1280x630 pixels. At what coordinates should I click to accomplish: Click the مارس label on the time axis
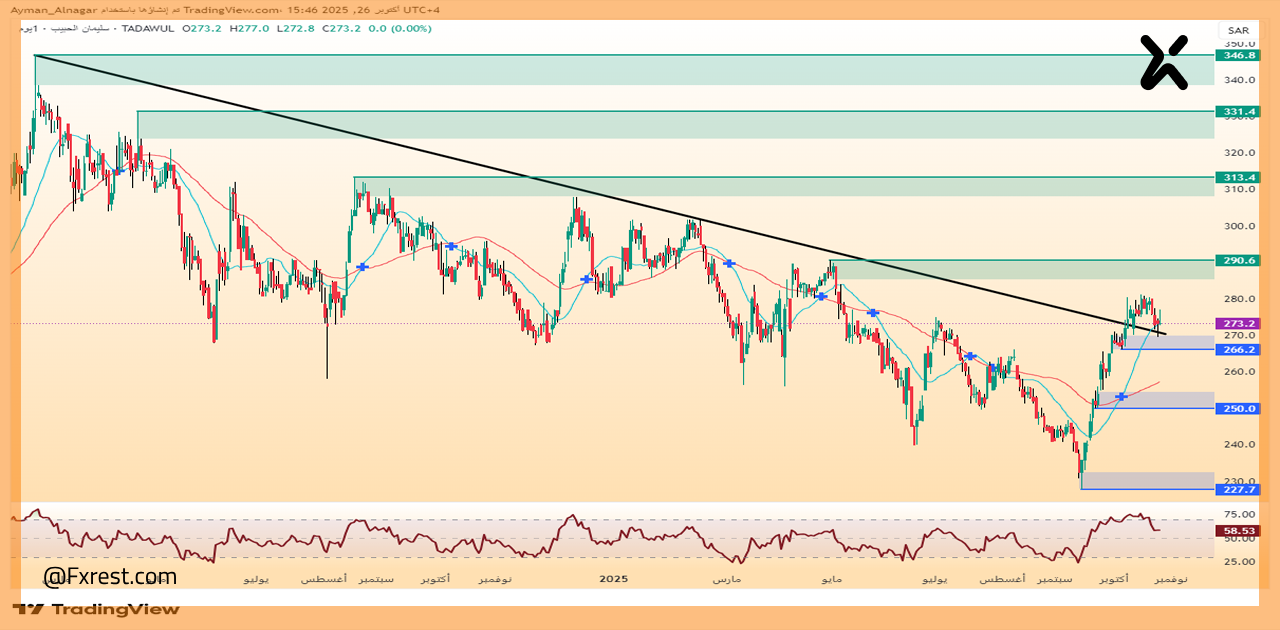point(726,580)
